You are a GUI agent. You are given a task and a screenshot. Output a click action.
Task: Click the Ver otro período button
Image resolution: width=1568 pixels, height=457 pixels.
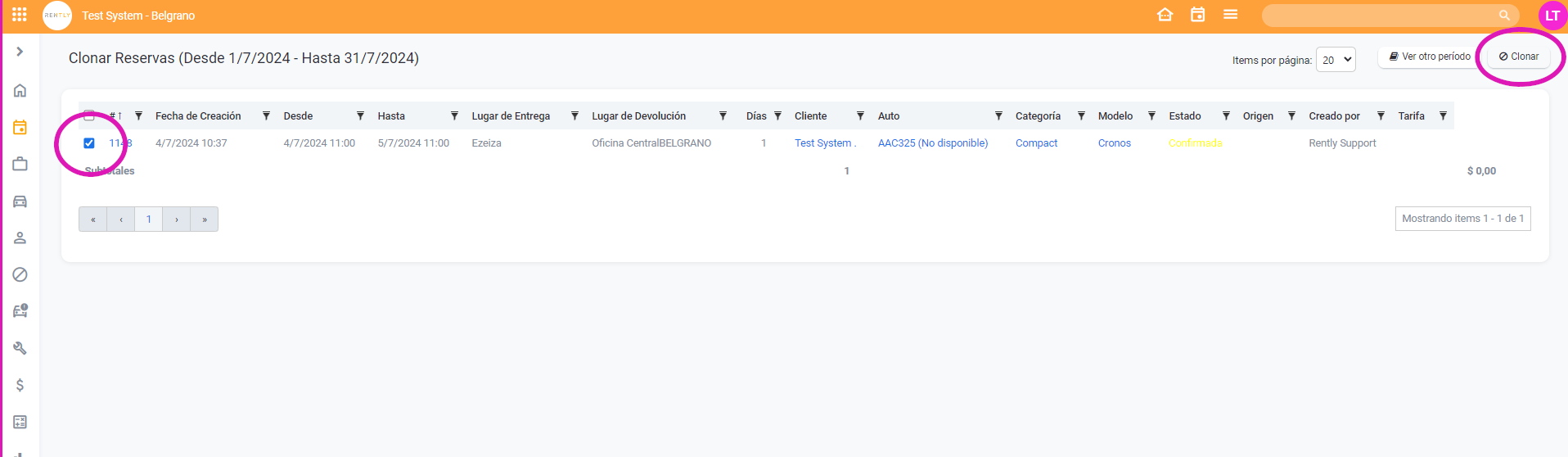click(x=1429, y=57)
